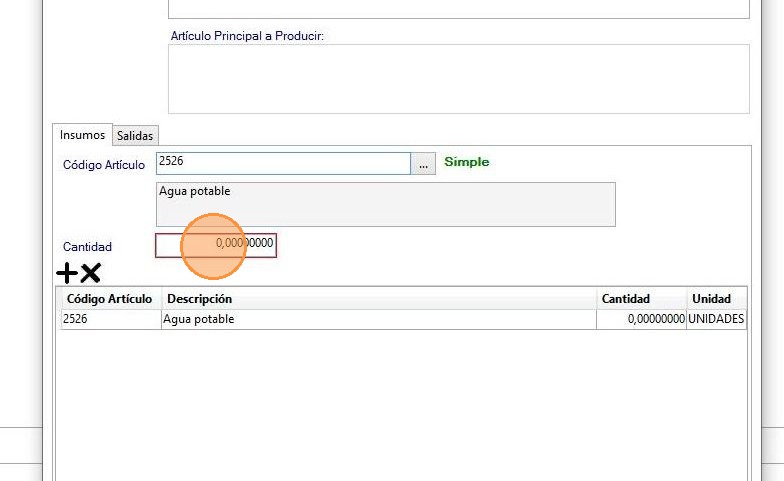Switch to the Salidas tab
Viewport: 784px width, 481px height.
[135, 135]
